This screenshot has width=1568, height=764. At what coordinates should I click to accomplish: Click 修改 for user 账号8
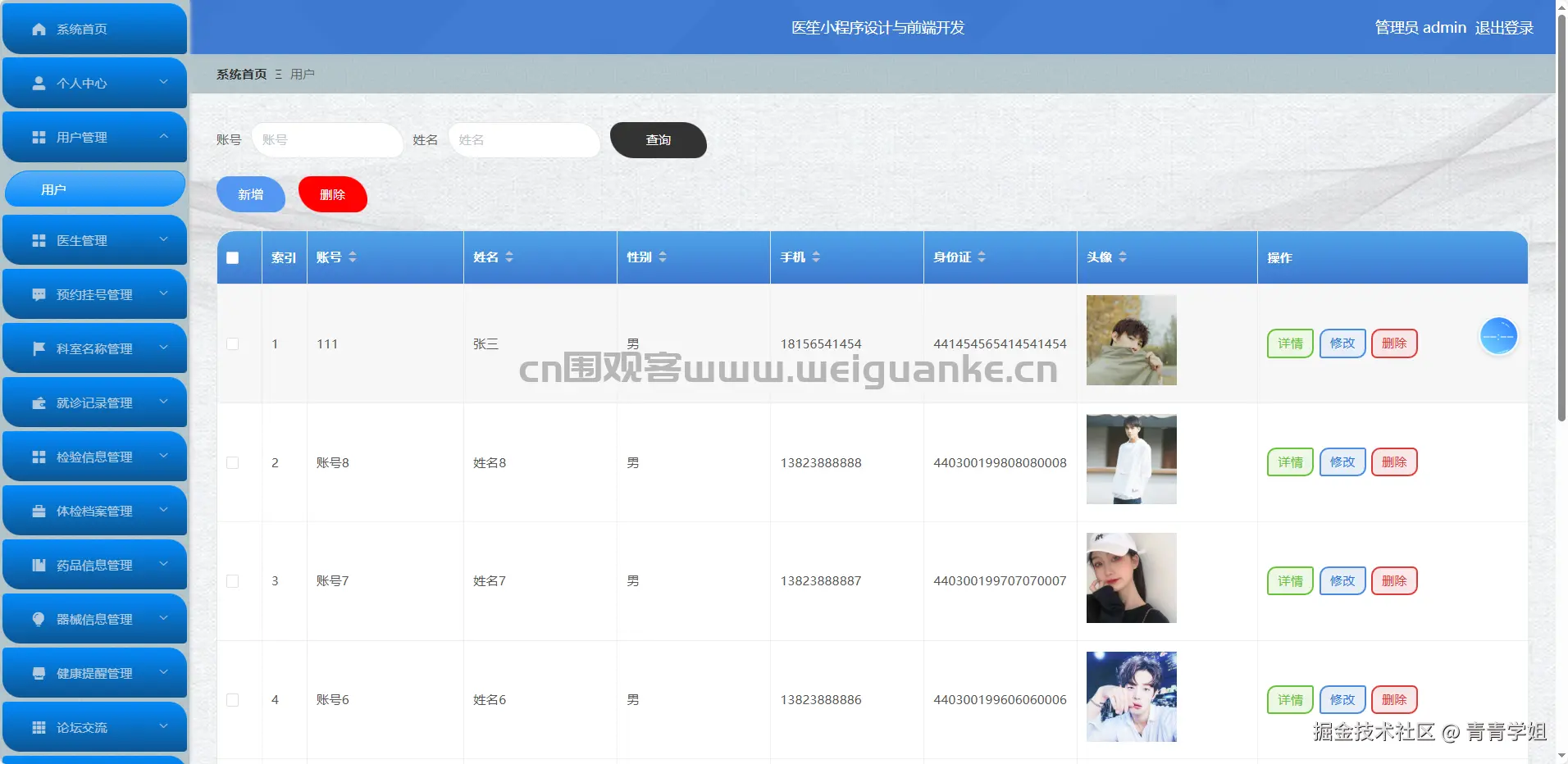(x=1342, y=462)
